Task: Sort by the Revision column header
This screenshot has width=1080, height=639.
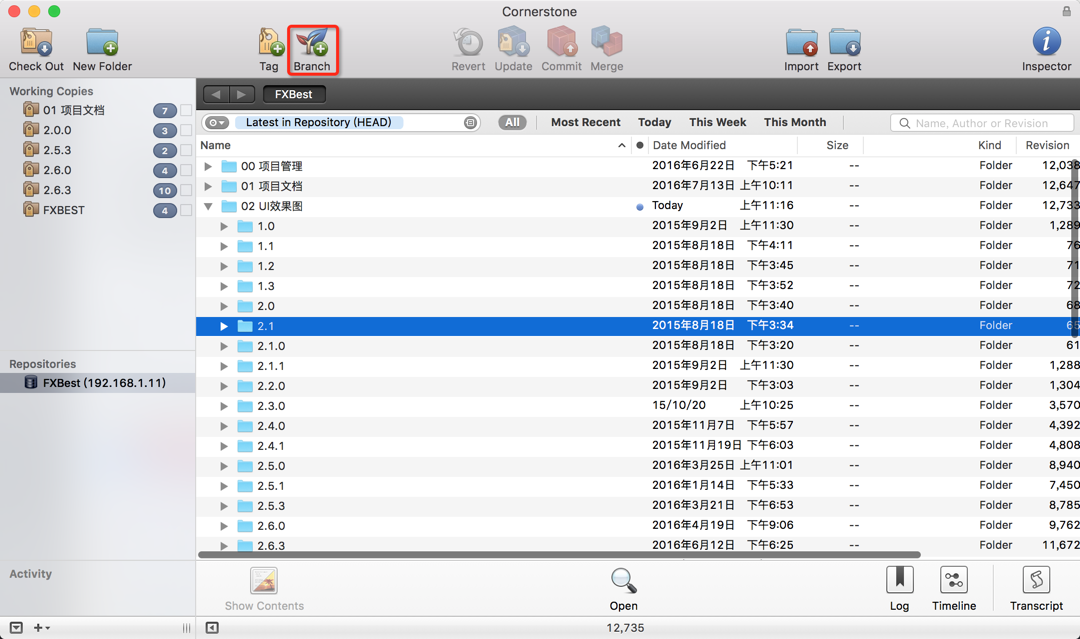Action: (x=1047, y=145)
